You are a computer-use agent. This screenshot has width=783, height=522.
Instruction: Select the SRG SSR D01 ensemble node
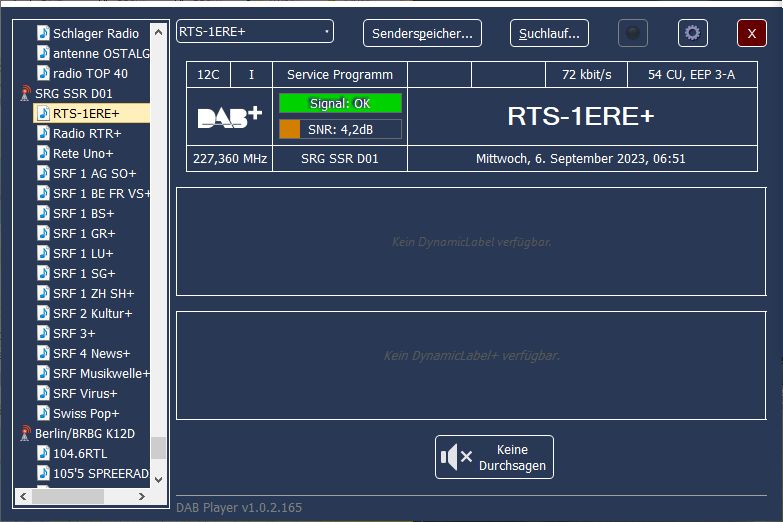73,93
